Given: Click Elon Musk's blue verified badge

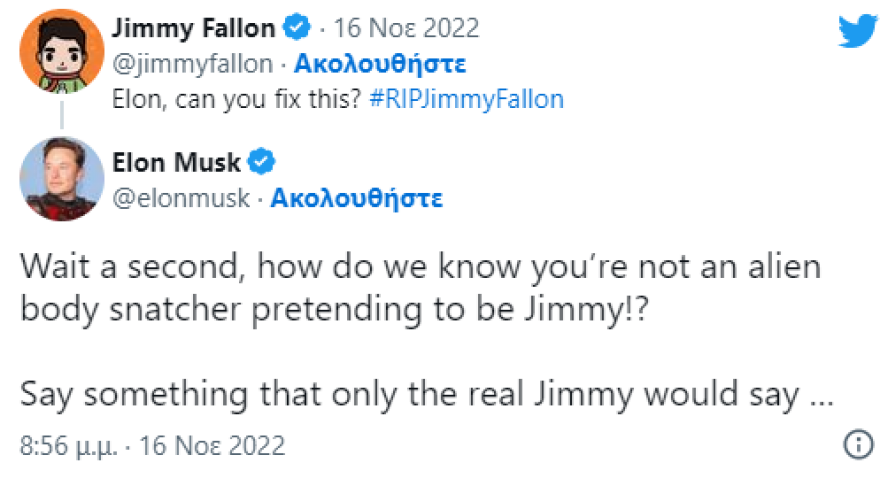Looking at the screenshot, I should coord(261,161).
